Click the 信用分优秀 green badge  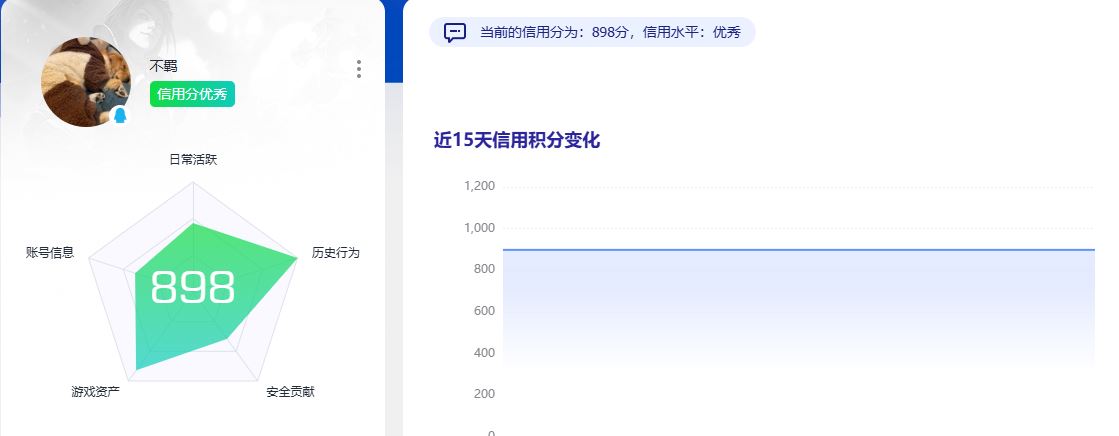click(x=192, y=94)
